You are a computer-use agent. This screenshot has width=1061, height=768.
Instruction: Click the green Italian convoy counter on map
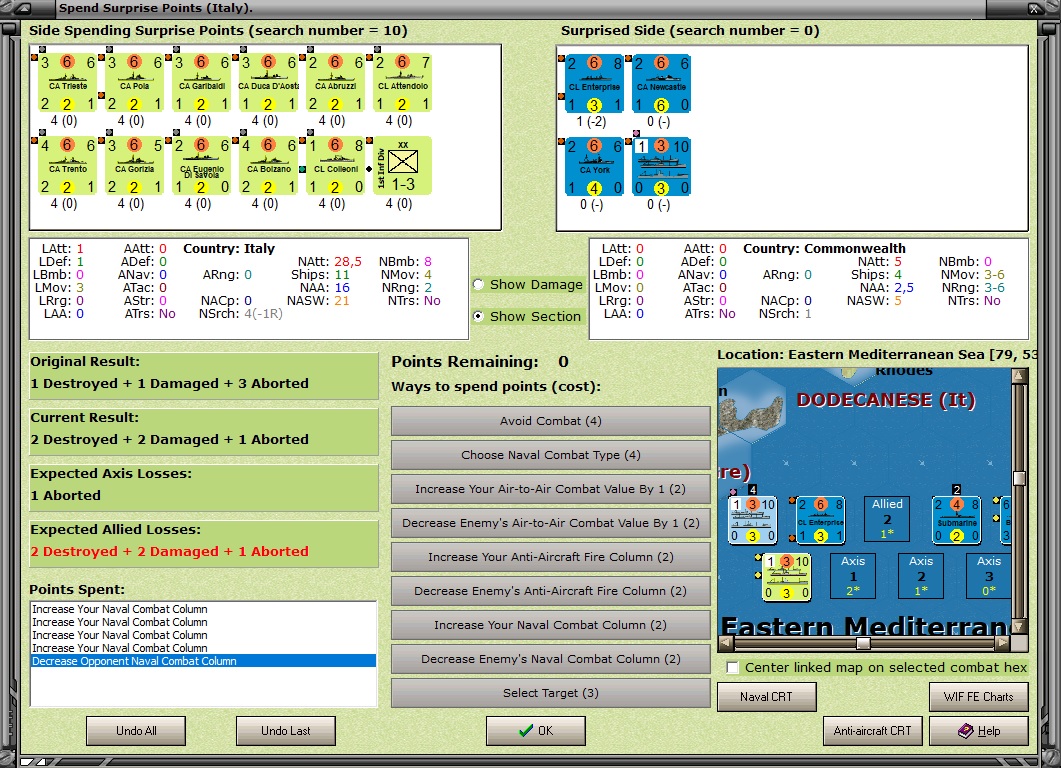click(x=786, y=577)
